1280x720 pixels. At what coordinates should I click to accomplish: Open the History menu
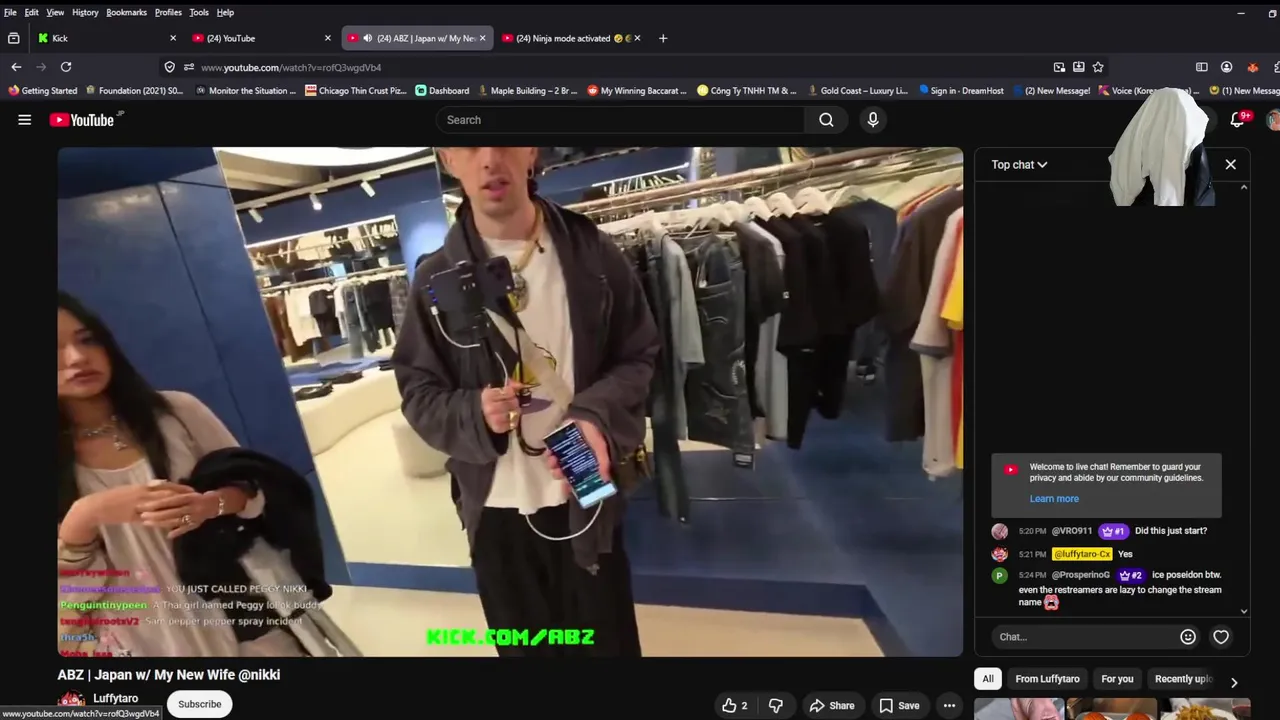85,12
